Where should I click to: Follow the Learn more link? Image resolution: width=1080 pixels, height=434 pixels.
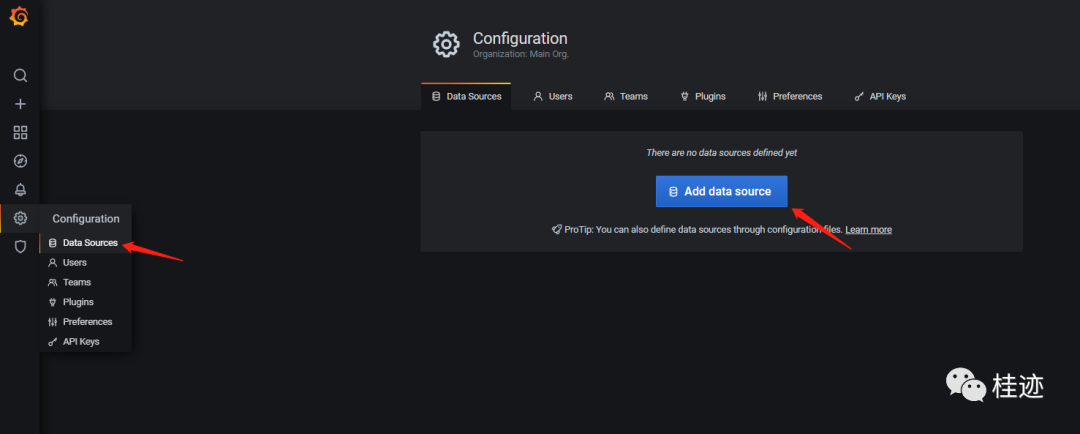pos(869,229)
